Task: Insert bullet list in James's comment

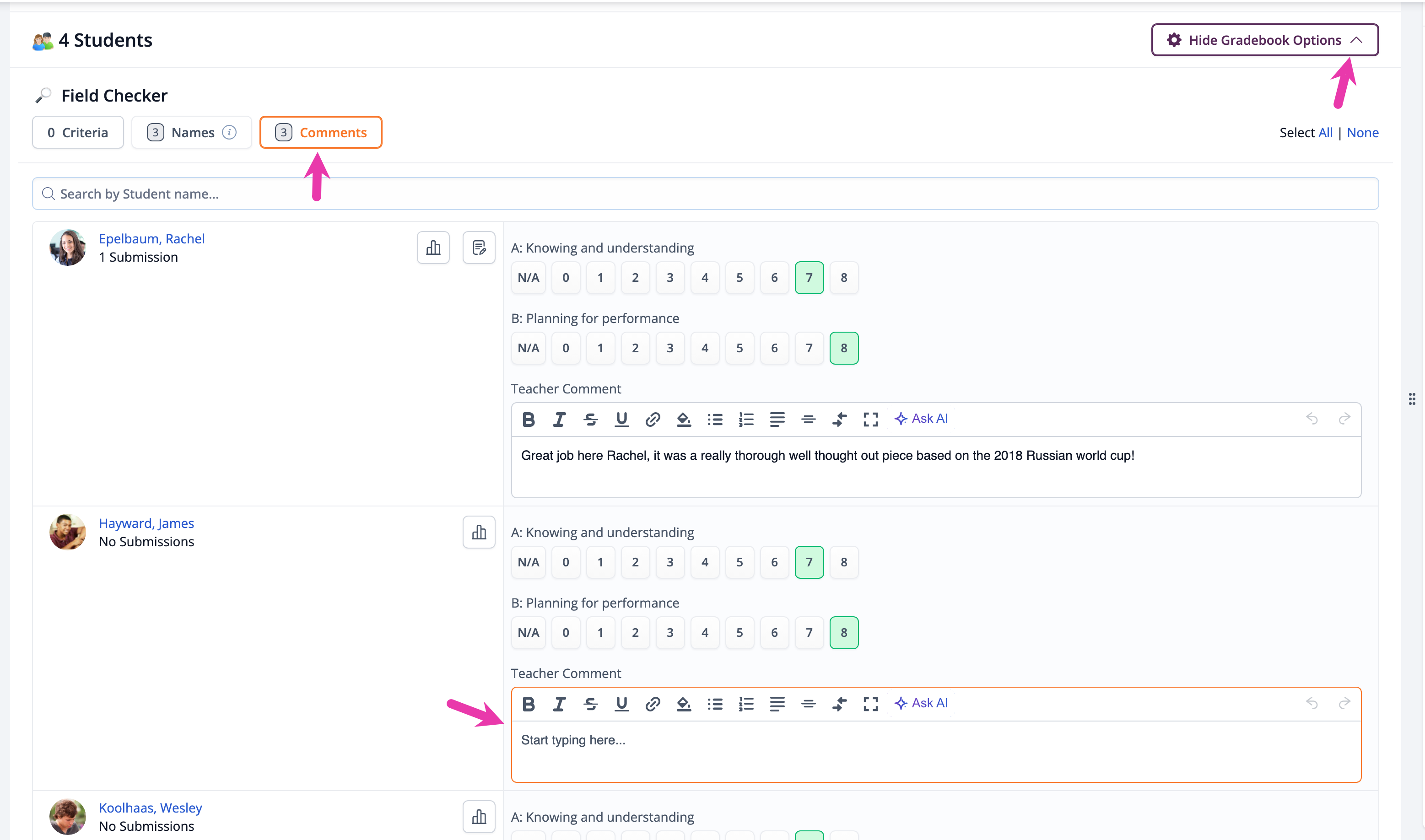Action: click(715, 704)
